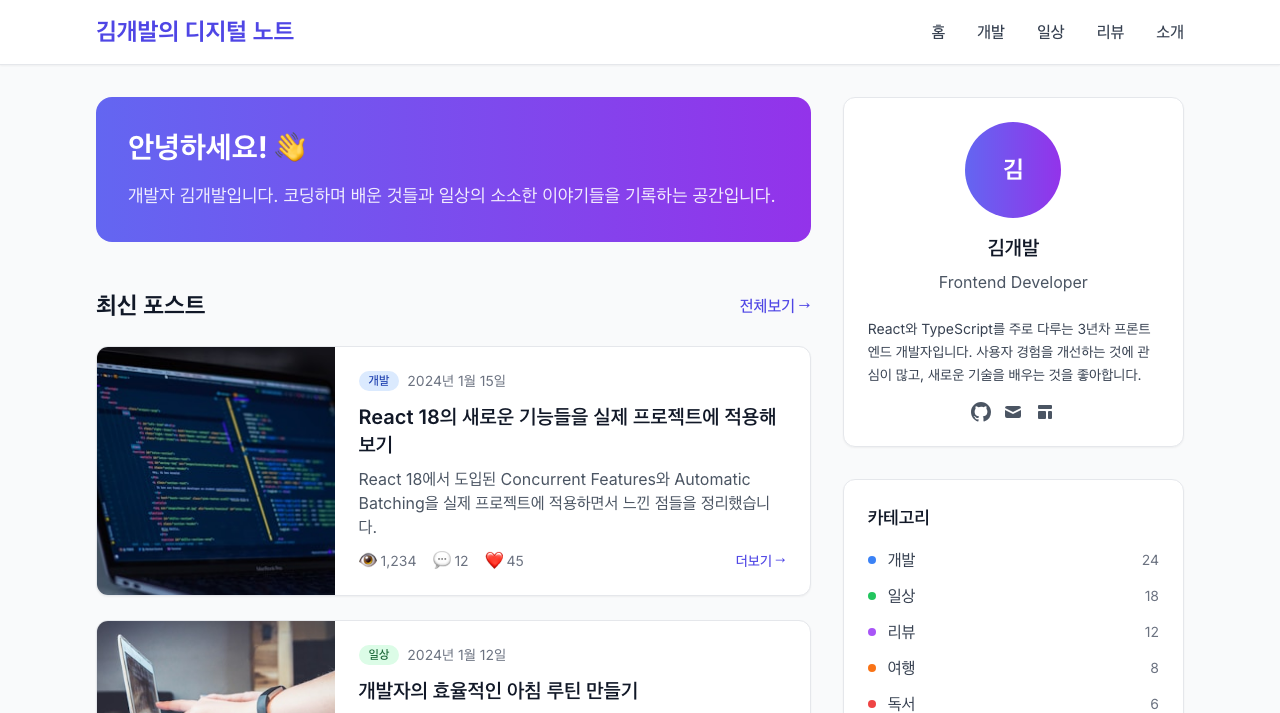This screenshot has height=713, width=1280.
Task: Click the eye views count 1,234
Action: point(387,561)
